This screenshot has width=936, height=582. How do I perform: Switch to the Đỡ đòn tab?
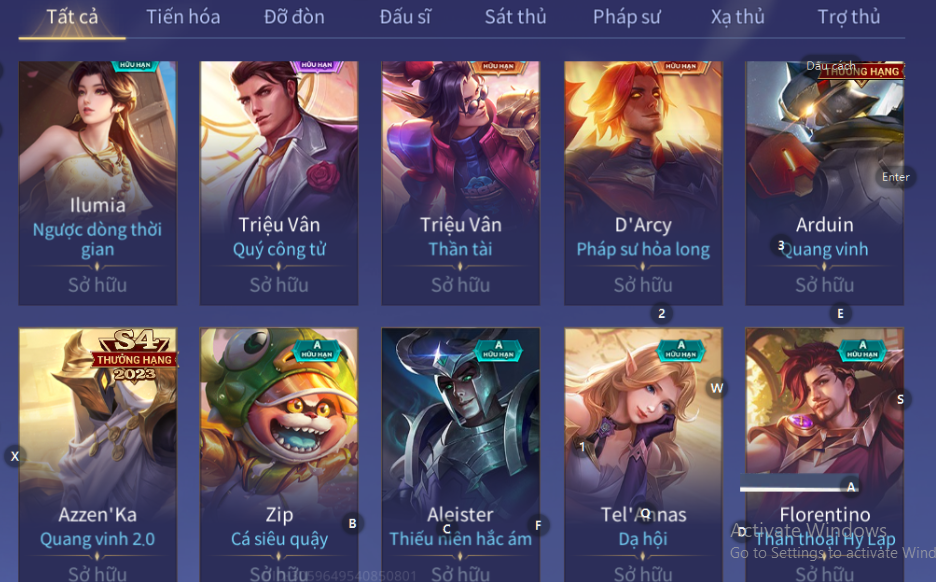tap(294, 17)
